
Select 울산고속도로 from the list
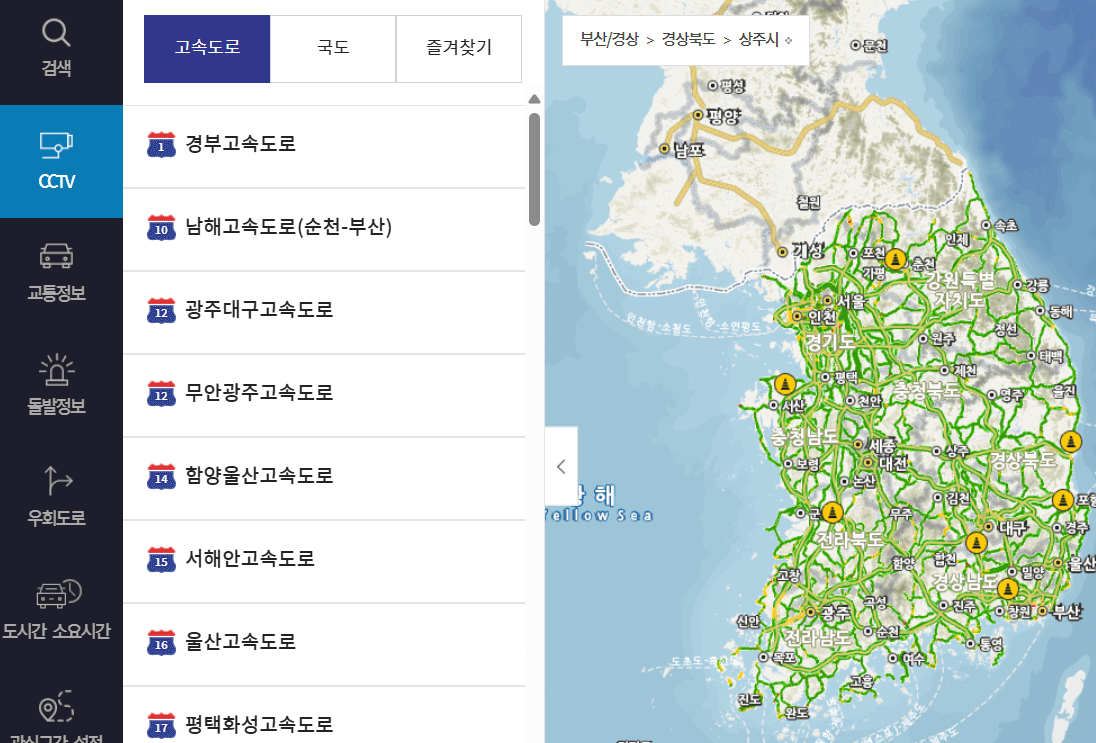click(x=324, y=644)
